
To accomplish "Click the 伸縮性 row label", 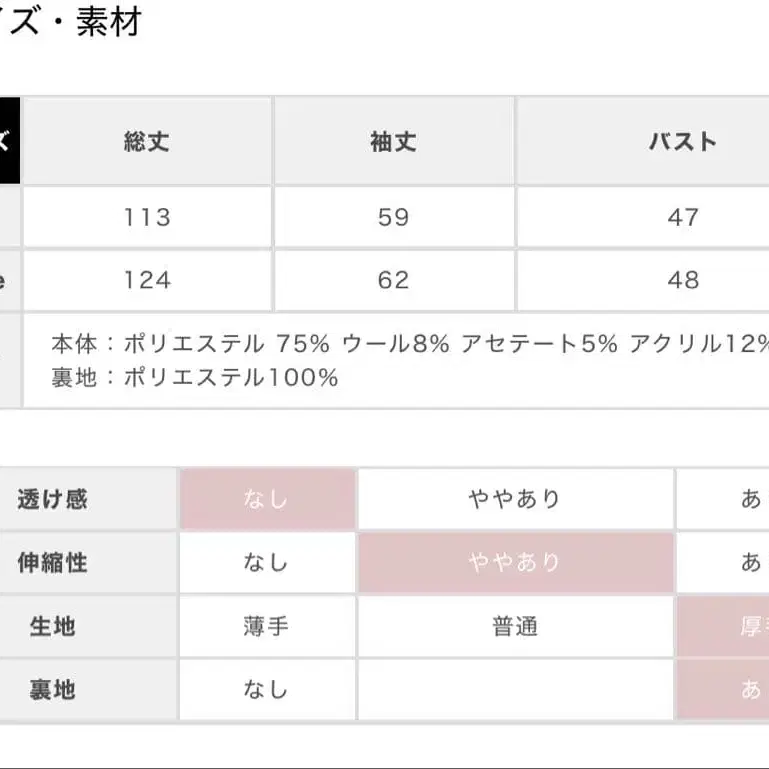I will (x=52, y=562).
